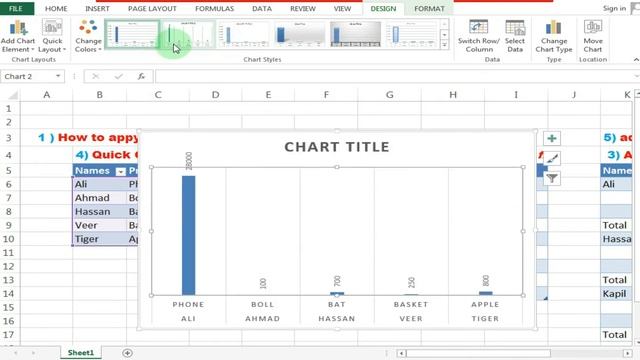This screenshot has width=640, height=360.
Task: Click the Name Box showing Chart 2
Action: coord(27,76)
